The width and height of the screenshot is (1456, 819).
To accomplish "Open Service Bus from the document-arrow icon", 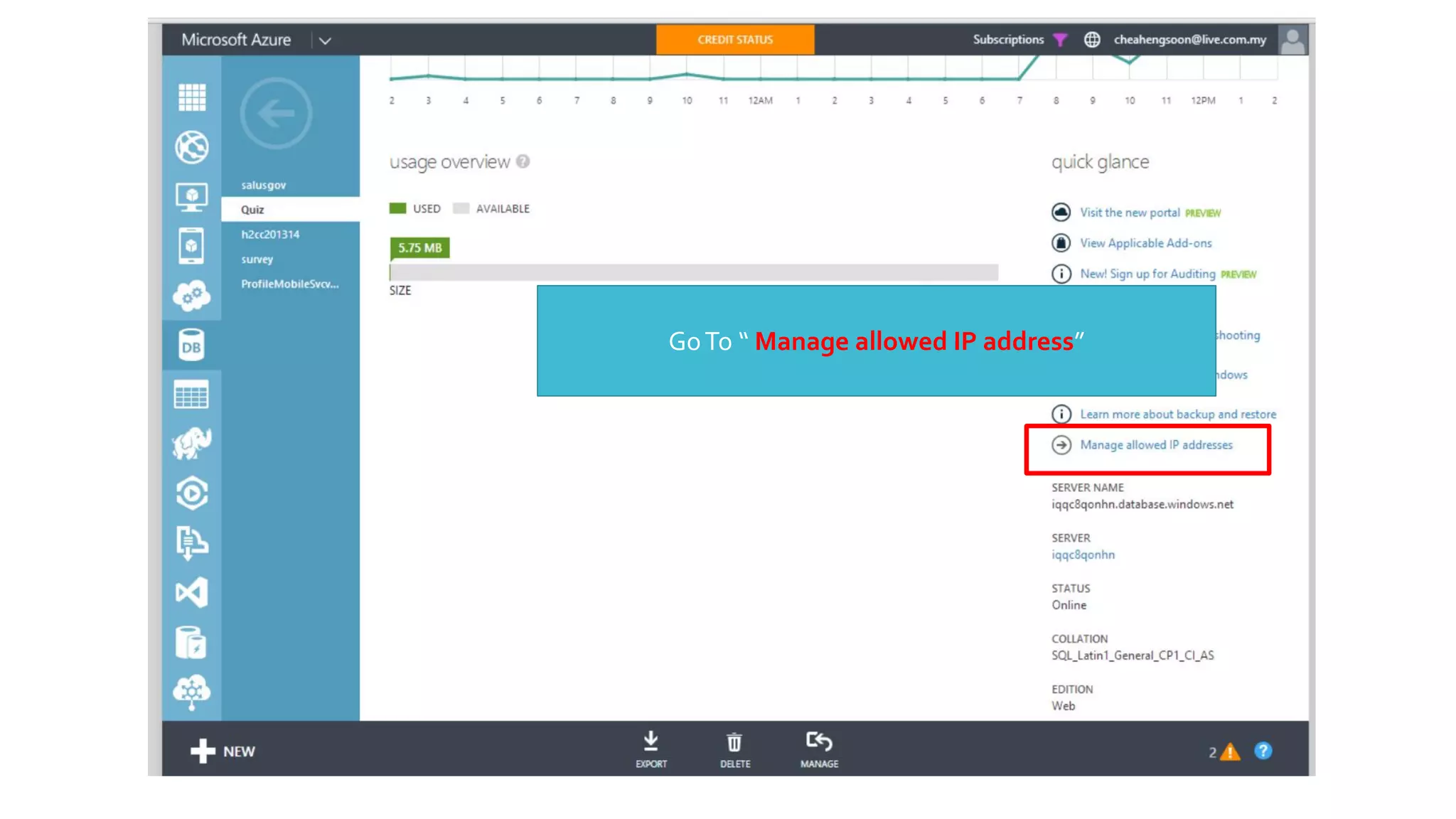I will 191,543.
